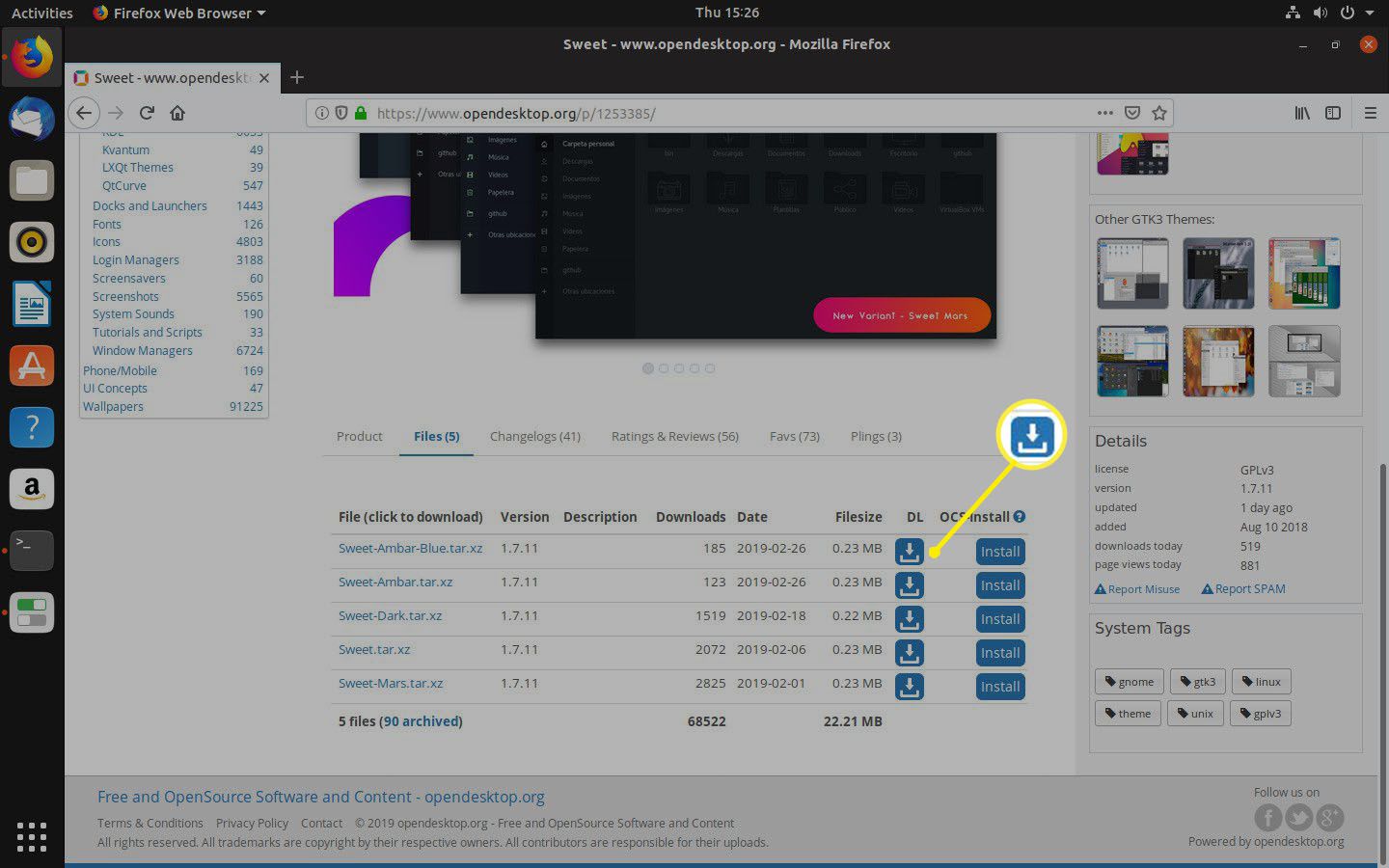
Task: Select gplv3 system tag
Action: pyautogui.click(x=1261, y=713)
